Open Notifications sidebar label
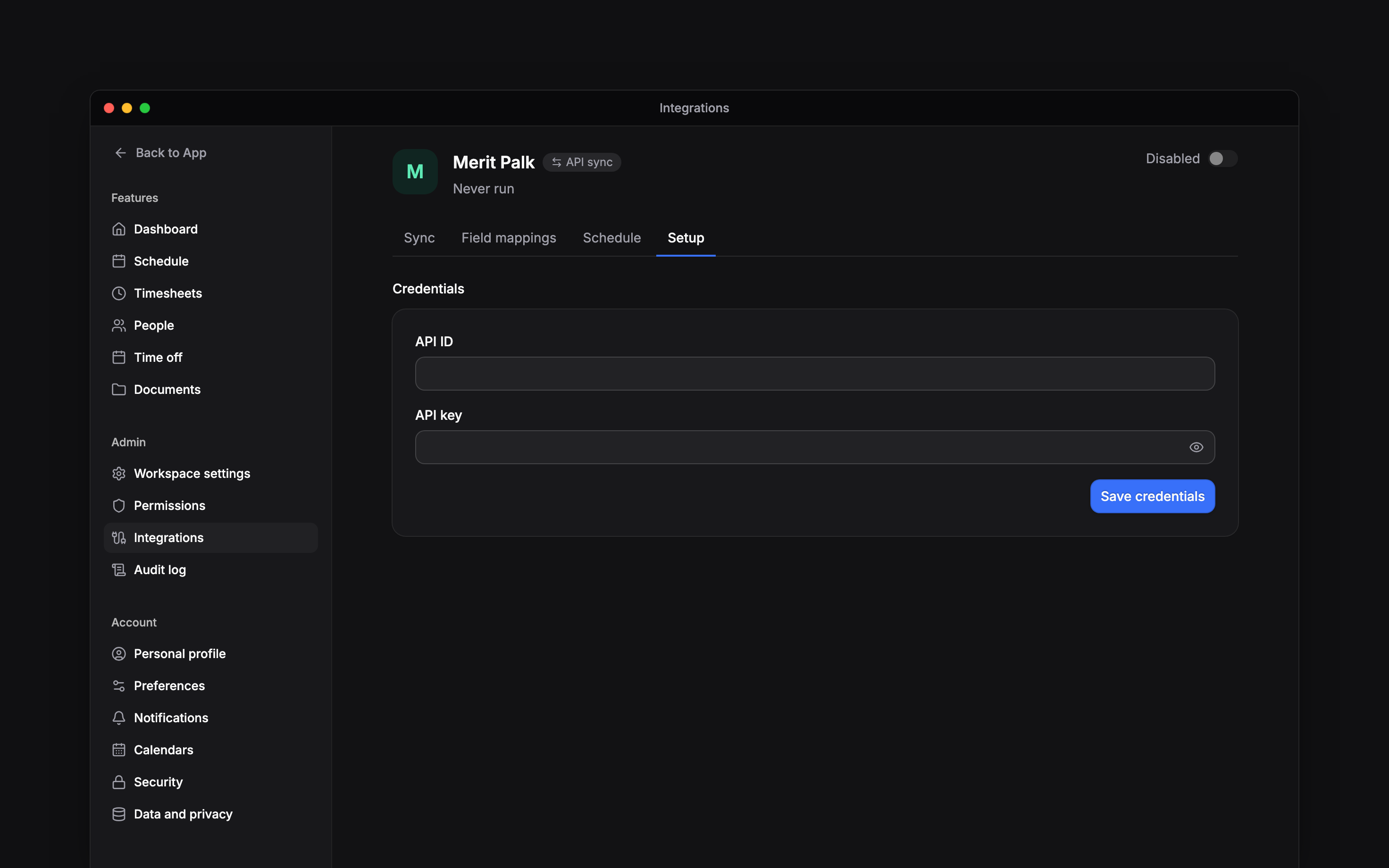 pos(171,718)
